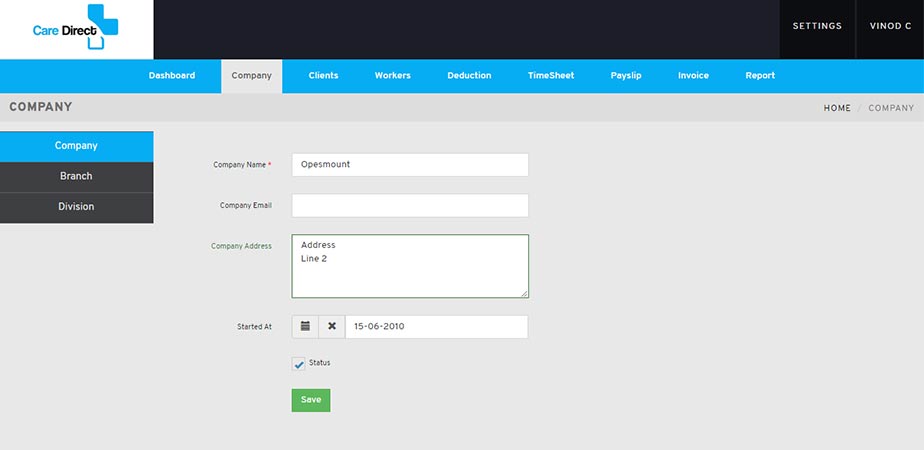Toggle the Status checkbox
The width and height of the screenshot is (924, 450).
point(299,364)
